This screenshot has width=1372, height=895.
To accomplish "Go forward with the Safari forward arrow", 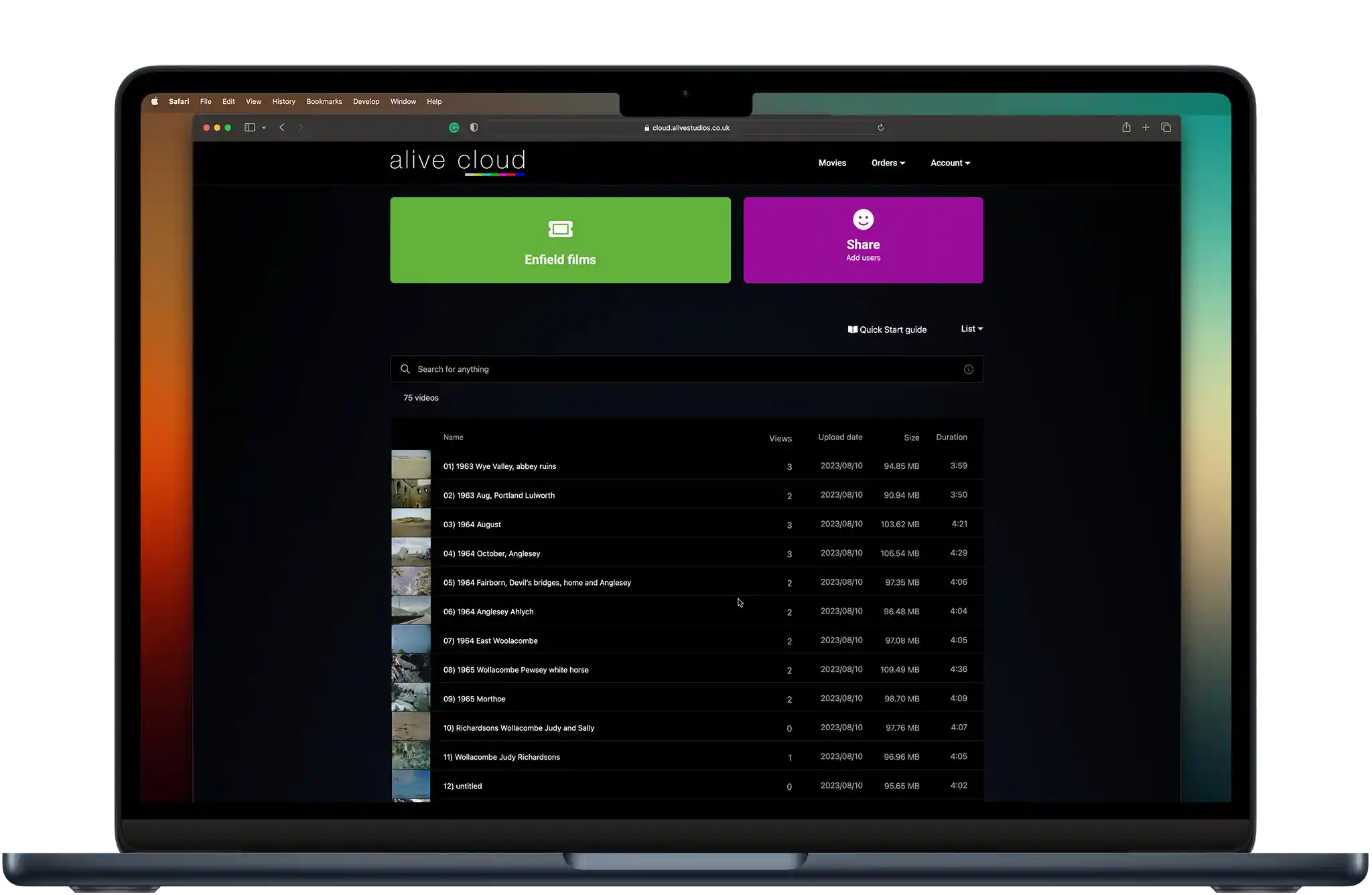I will pyautogui.click(x=300, y=127).
